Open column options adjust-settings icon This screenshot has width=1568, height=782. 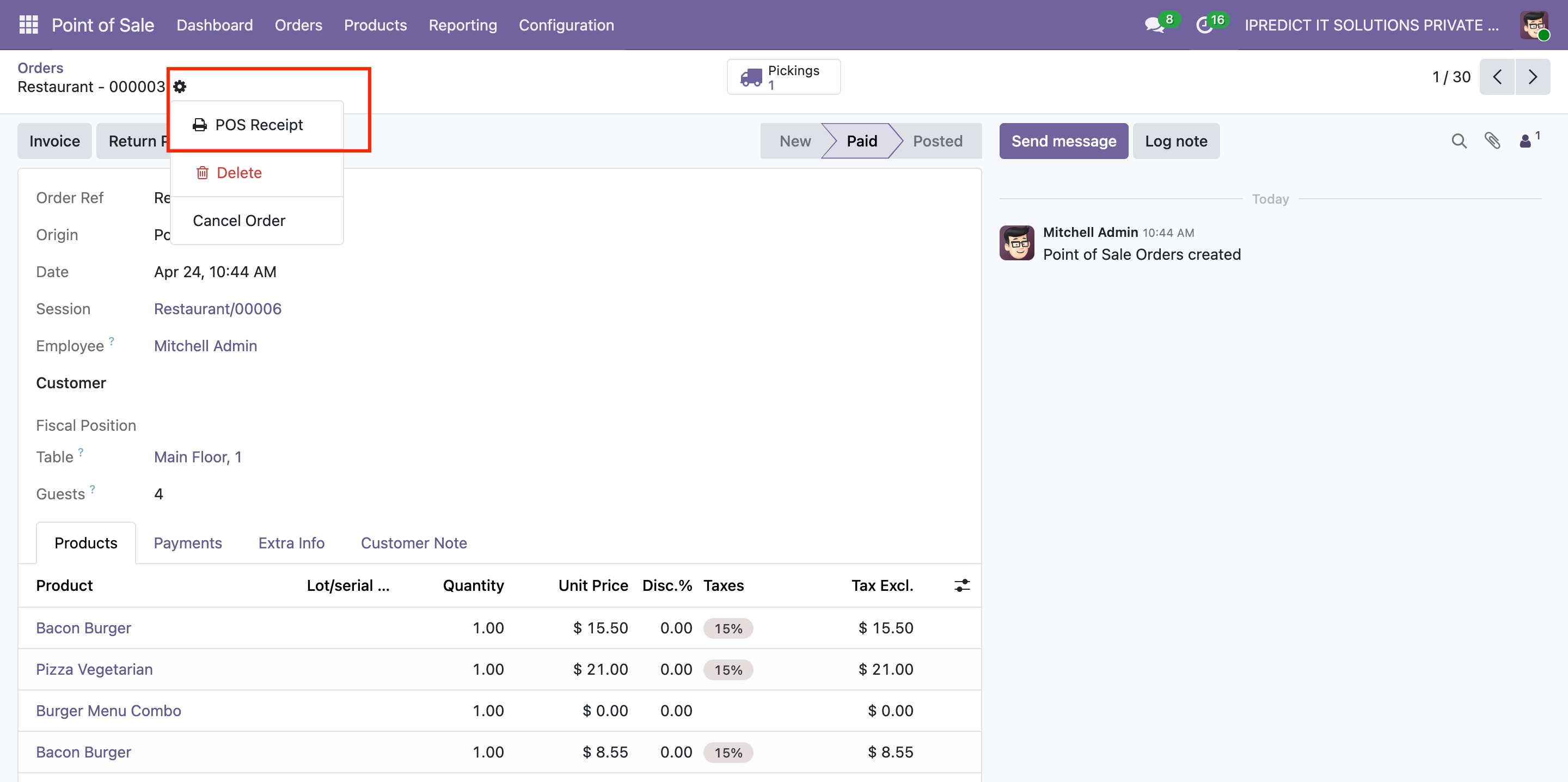coord(961,585)
